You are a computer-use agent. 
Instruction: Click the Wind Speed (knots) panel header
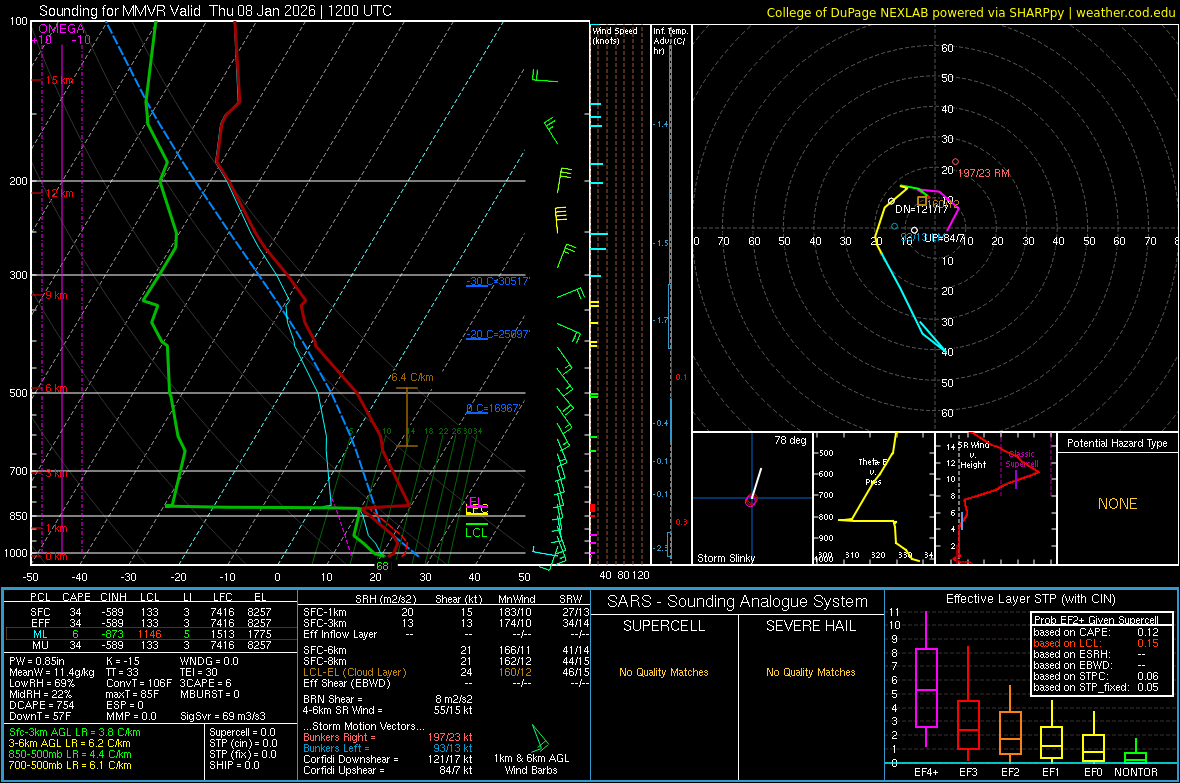(615, 35)
